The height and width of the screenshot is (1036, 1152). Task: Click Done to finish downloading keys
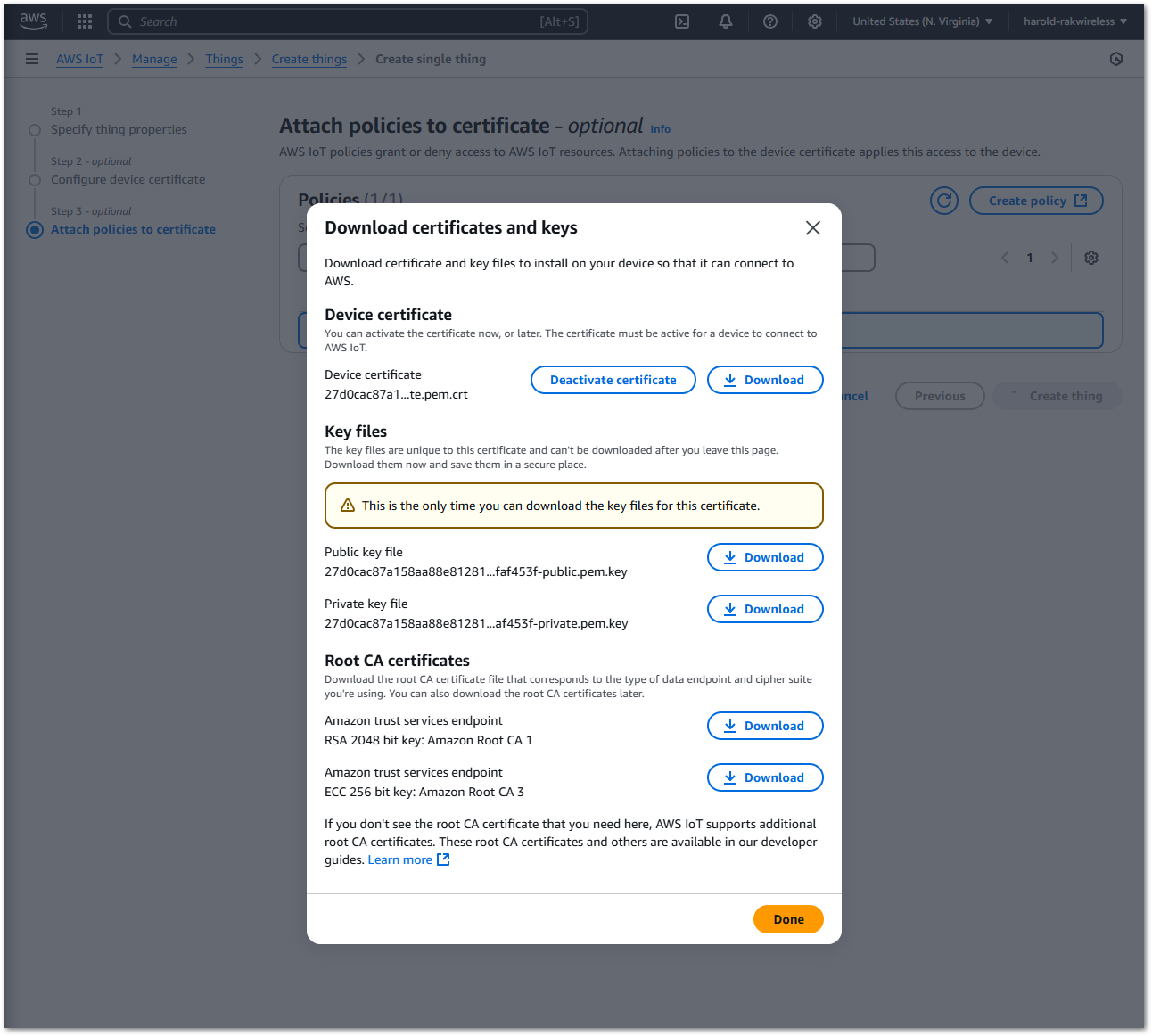788,919
